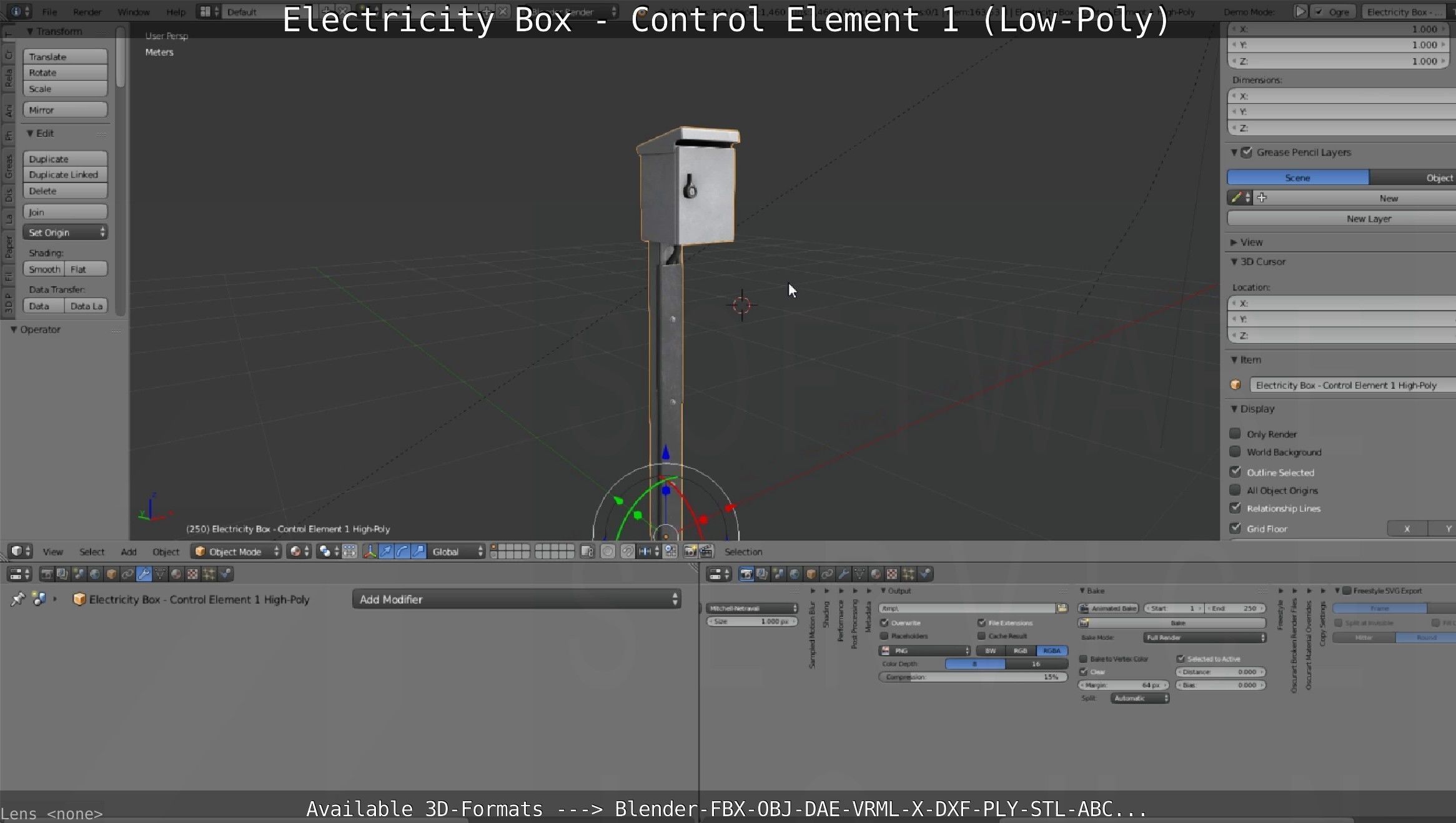This screenshot has width=1456, height=823.
Task: Open the Mesh Data triangle icon in left properties editor
Action: point(160,574)
